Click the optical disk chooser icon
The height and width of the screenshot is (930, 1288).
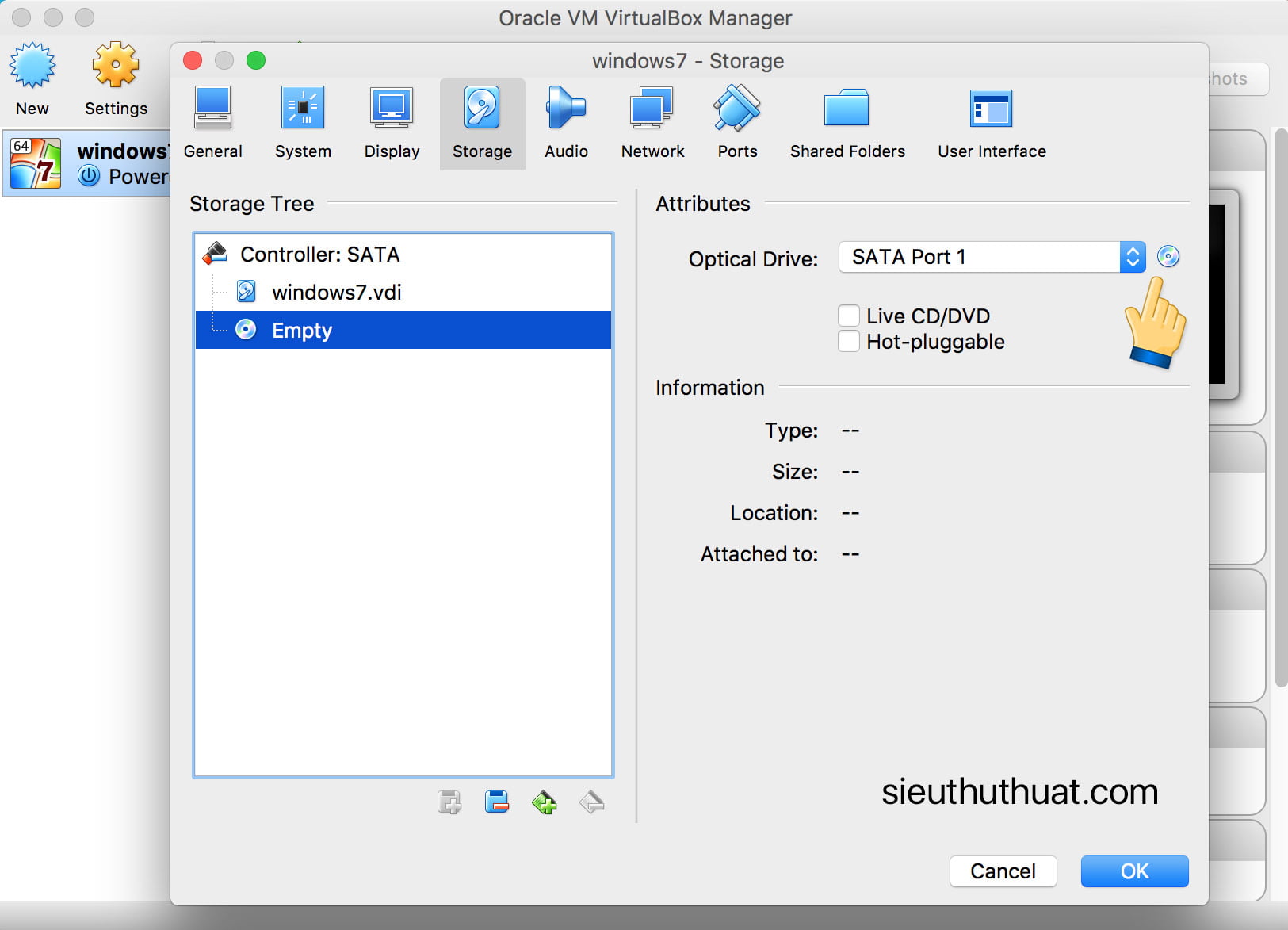click(x=1168, y=257)
